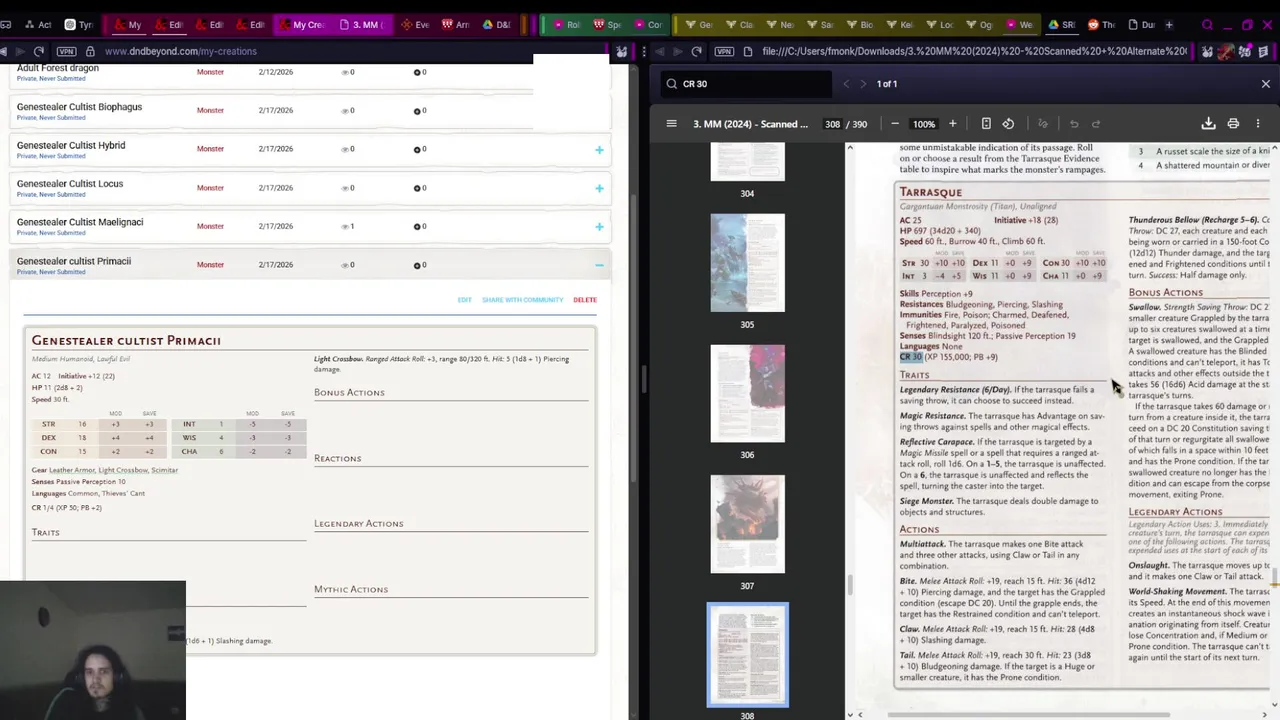Go forward in the PDF browser window
Viewport: 1280px width, 720px height.
(677, 51)
